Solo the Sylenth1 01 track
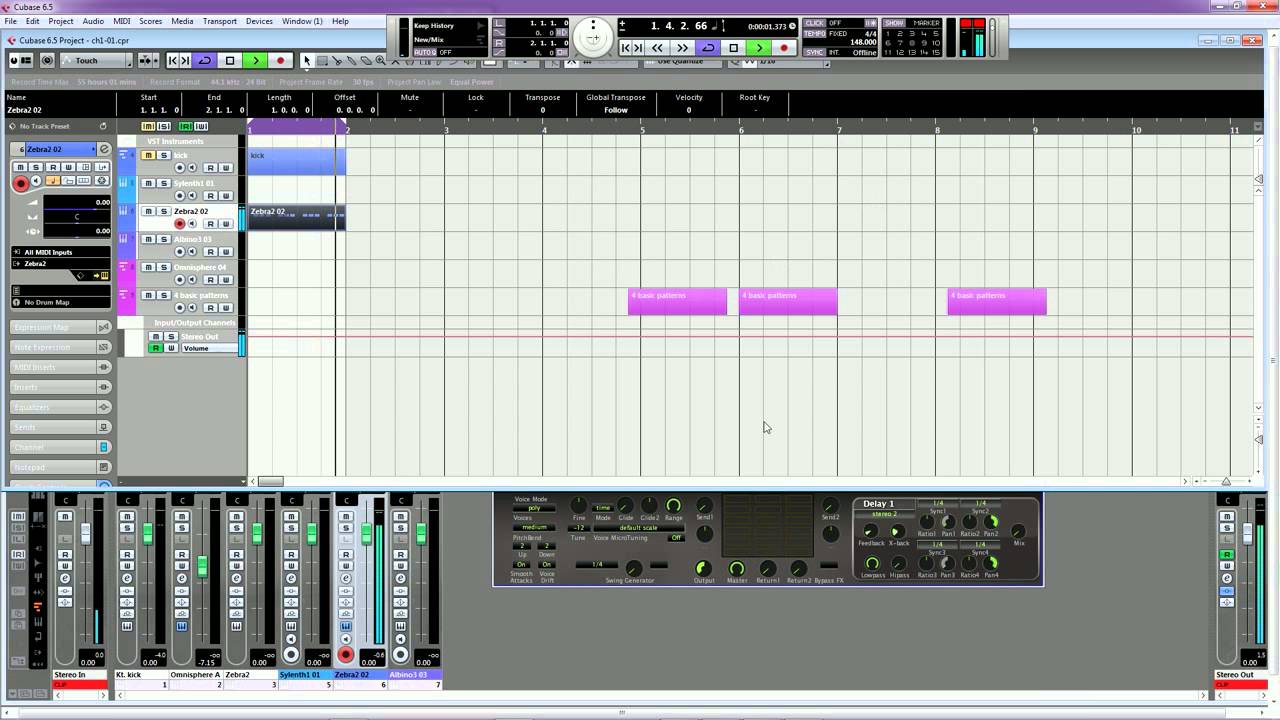This screenshot has width=1280, height=720. pyautogui.click(x=163, y=183)
